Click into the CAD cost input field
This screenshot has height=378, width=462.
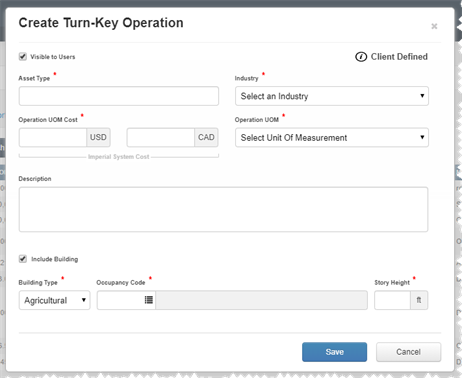161,137
